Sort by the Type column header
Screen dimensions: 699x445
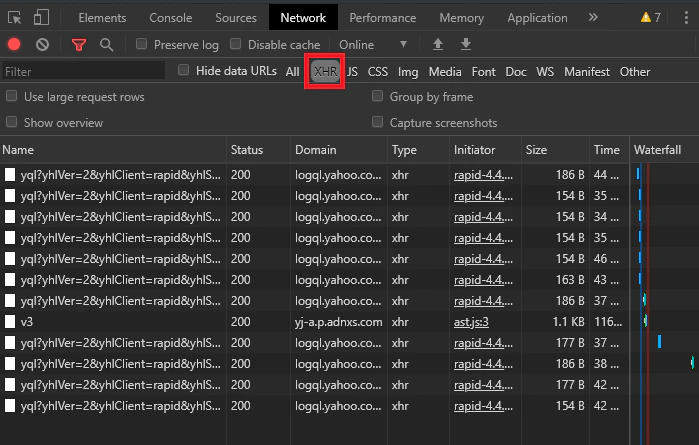click(x=419, y=150)
